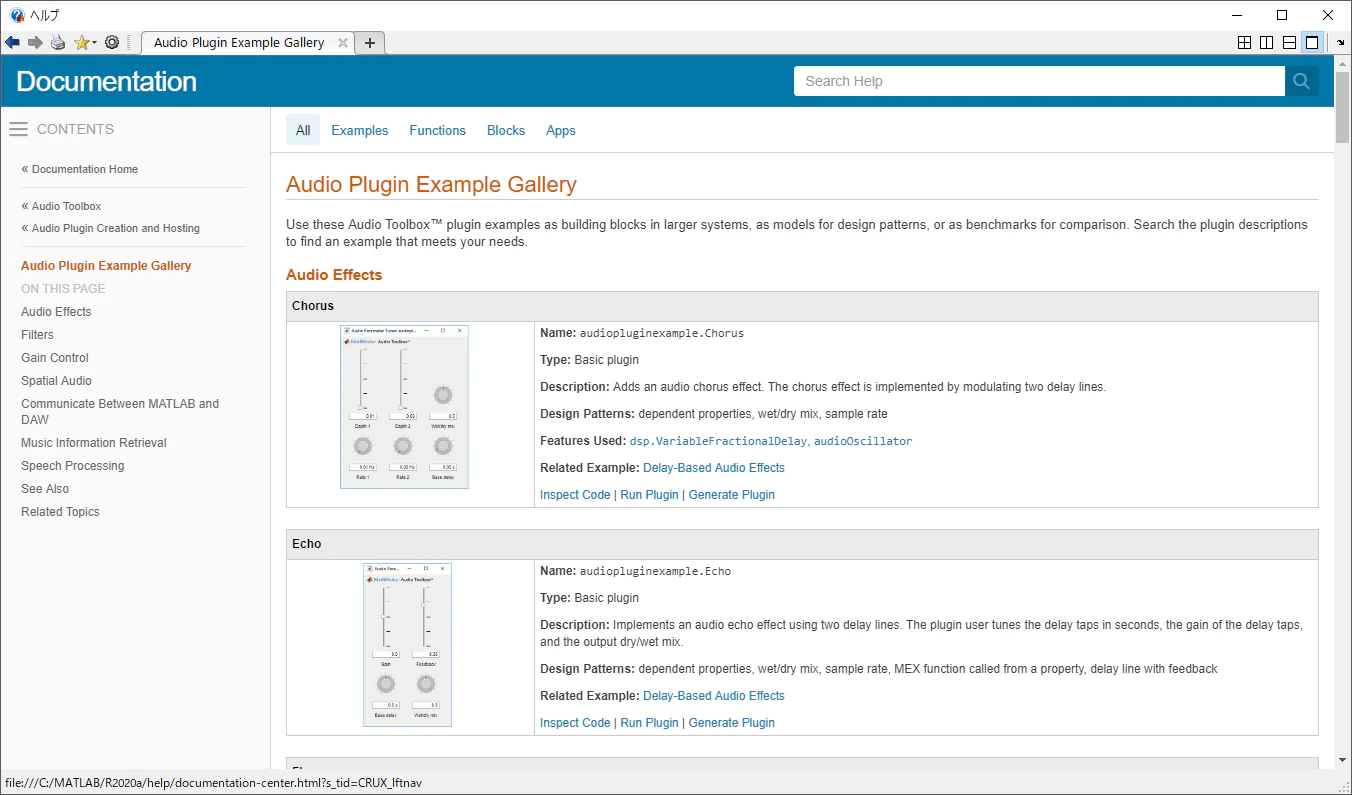This screenshot has height=795, width=1352.
Task: Click the ON THIS PAGE sidebar label
Action: (x=63, y=289)
